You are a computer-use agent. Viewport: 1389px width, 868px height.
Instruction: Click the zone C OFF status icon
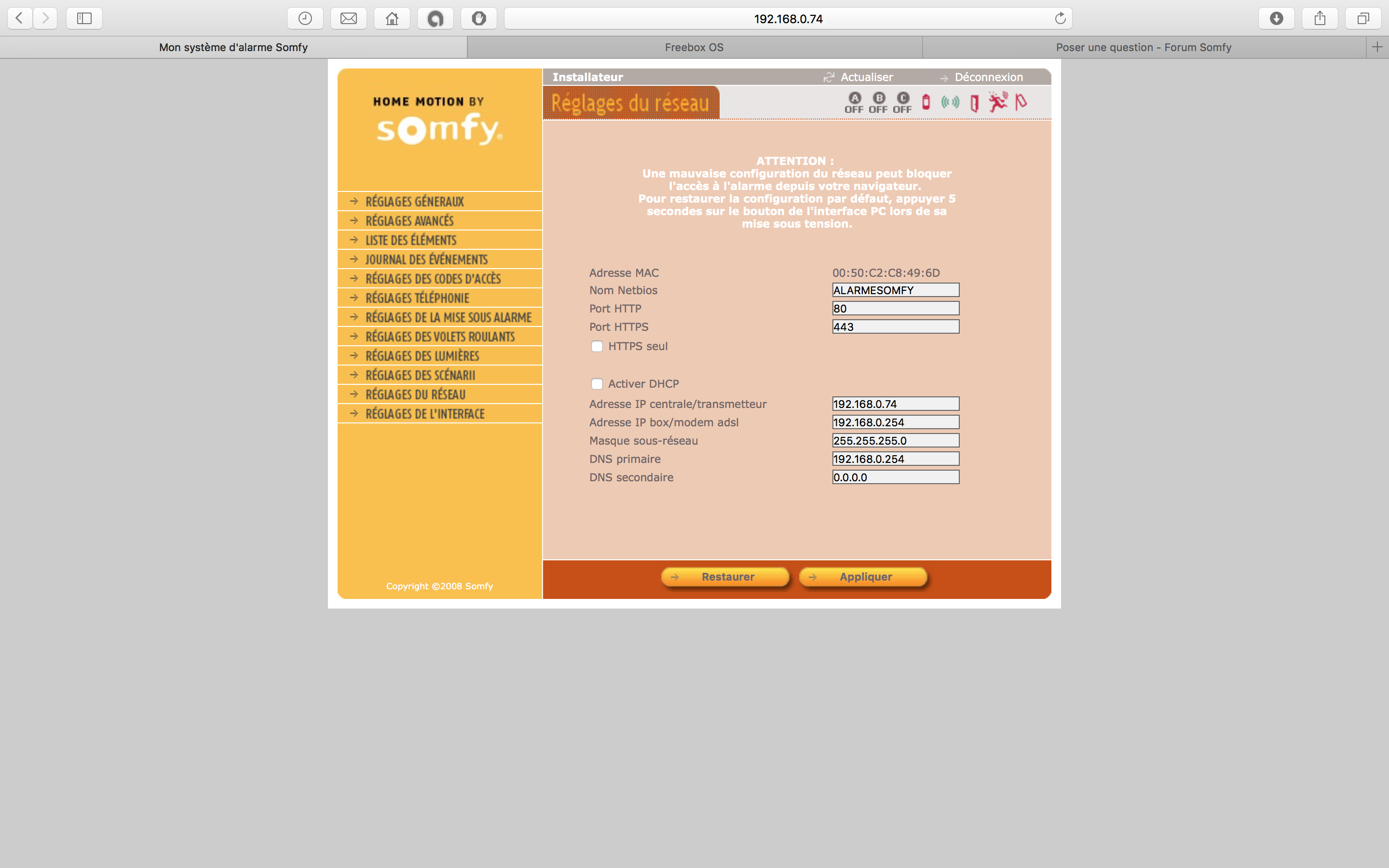click(x=902, y=103)
